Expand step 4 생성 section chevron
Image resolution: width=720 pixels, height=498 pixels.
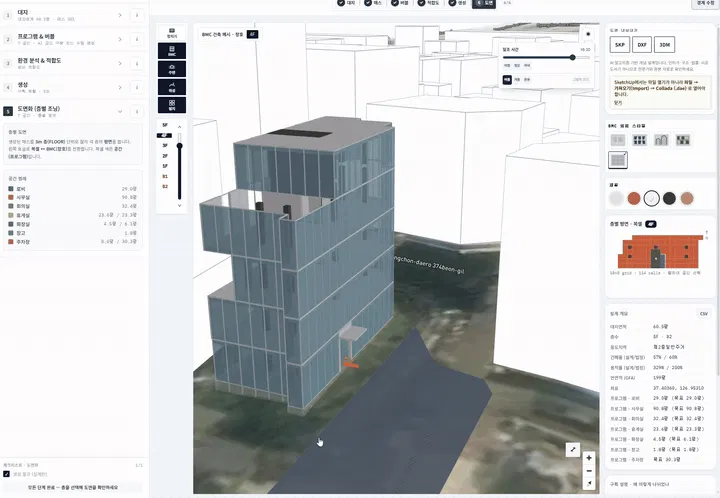[x=120, y=87]
